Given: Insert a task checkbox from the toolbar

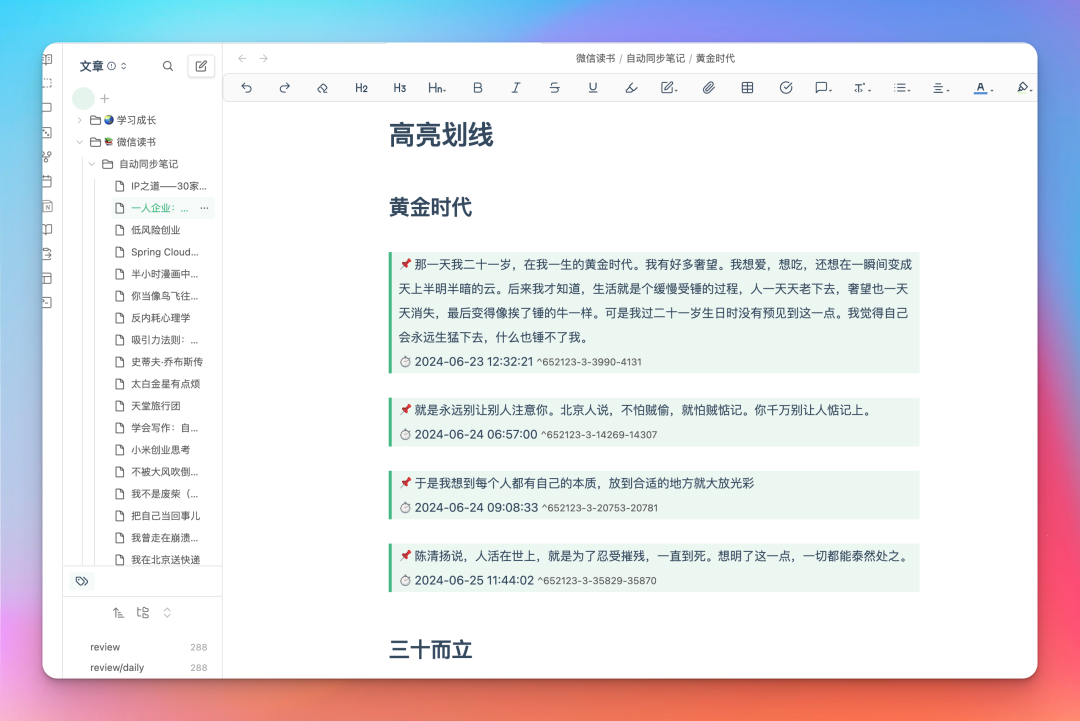Looking at the screenshot, I should [x=786, y=88].
